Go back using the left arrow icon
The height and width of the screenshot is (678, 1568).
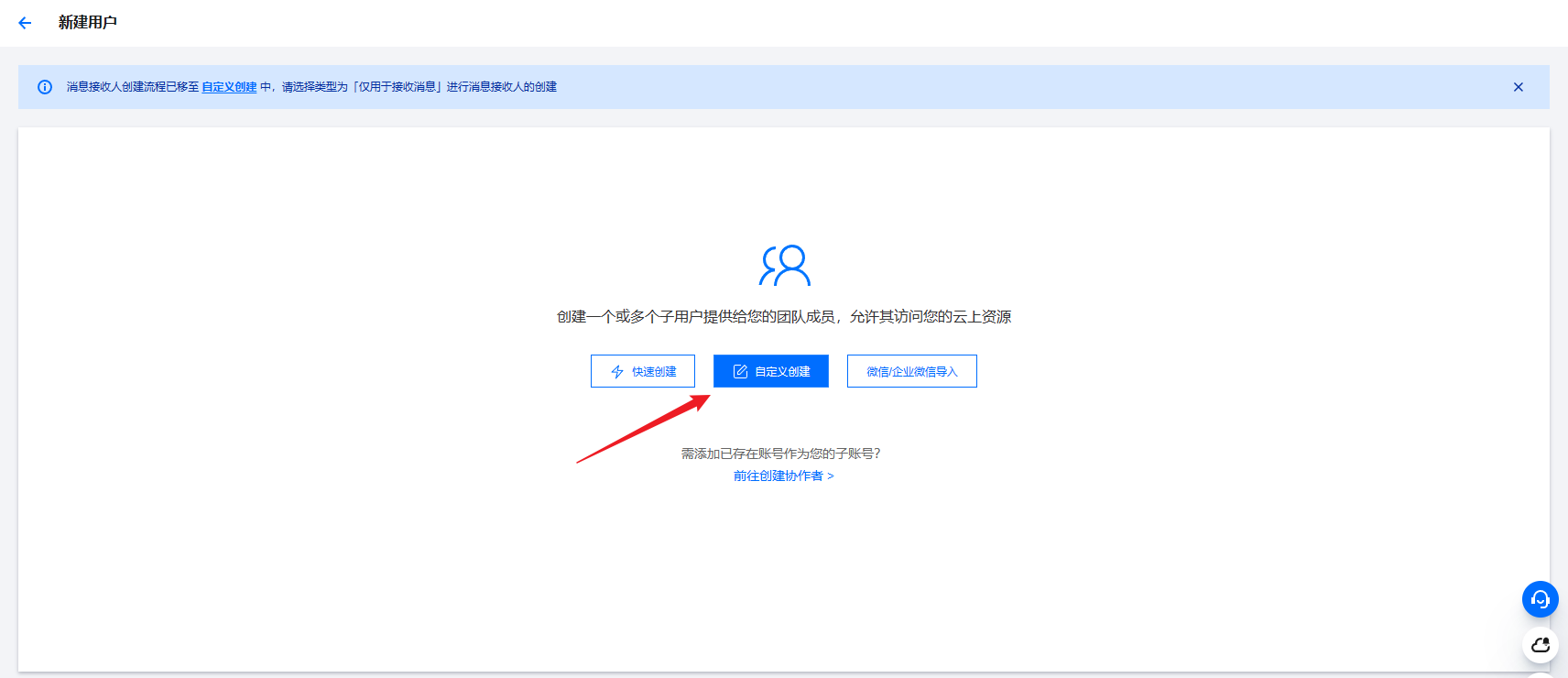click(25, 23)
